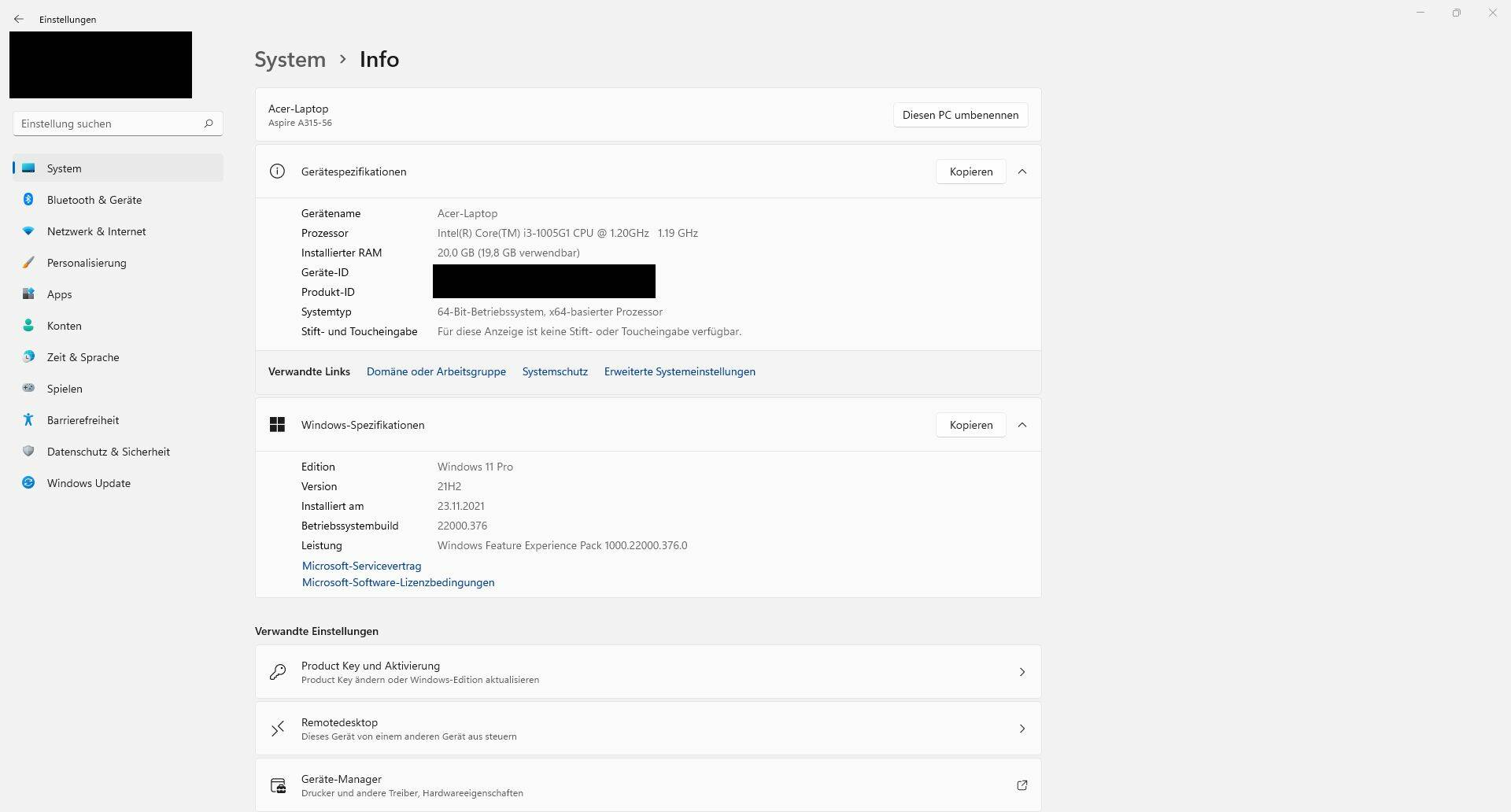This screenshot has height=812, width=1511.
Task: Click the OS build value 22000.376
Action: click(462, 526)
